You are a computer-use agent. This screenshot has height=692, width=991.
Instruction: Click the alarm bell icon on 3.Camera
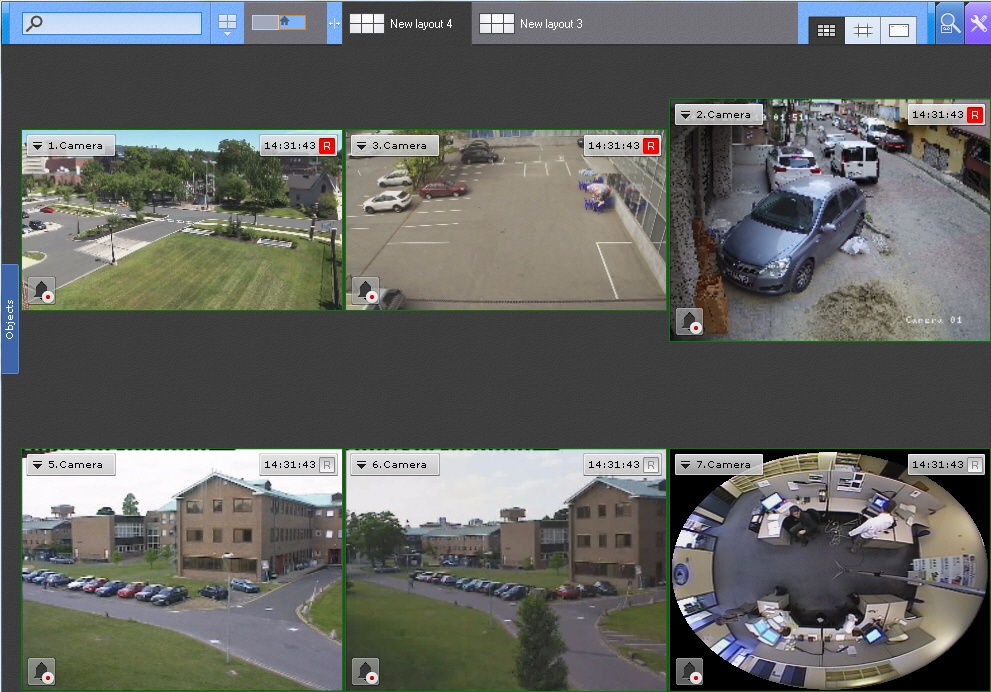pos(365,290)
